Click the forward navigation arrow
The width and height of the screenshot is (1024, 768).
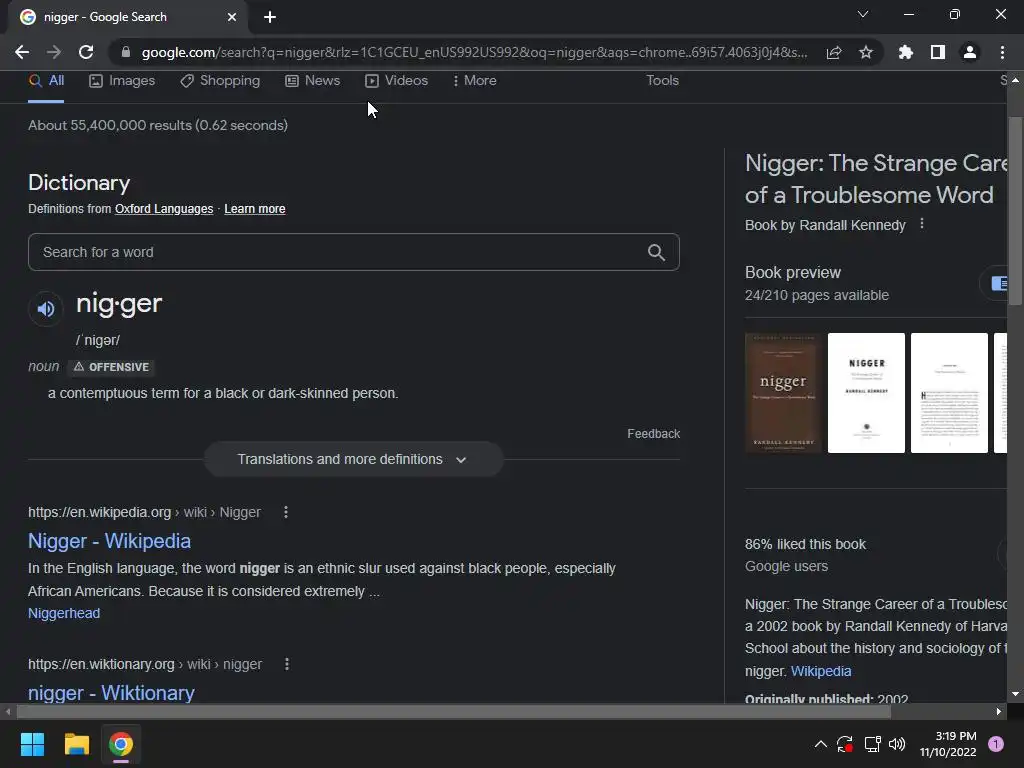54,52
